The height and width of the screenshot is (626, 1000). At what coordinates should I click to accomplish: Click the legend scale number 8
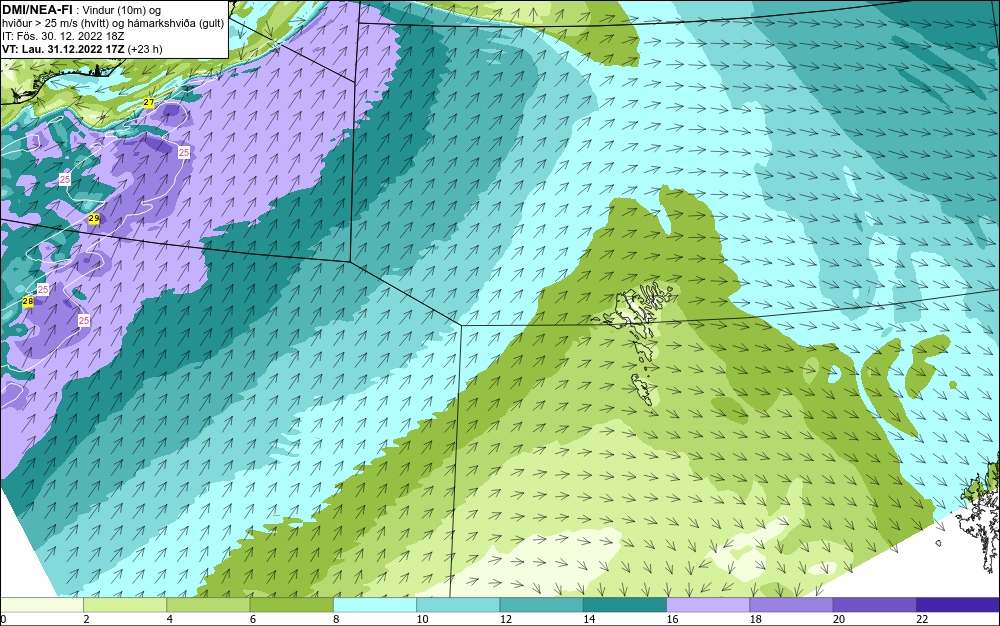click(x=336, y=619)
